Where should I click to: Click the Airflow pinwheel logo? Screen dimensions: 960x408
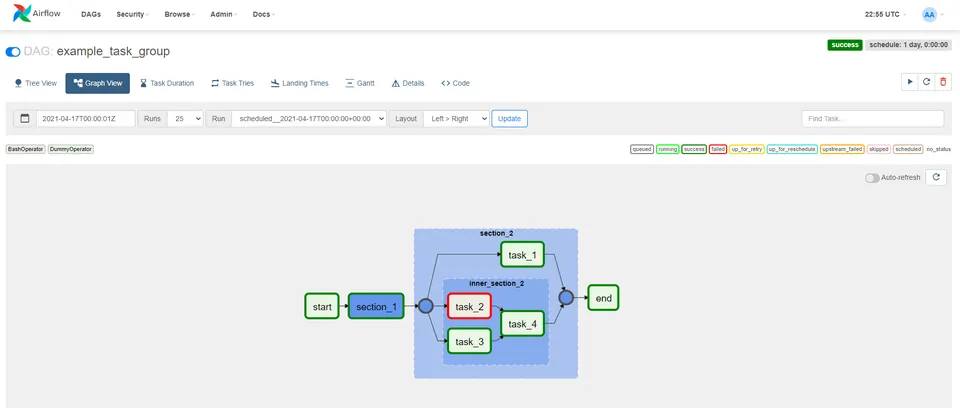[22, 13]
